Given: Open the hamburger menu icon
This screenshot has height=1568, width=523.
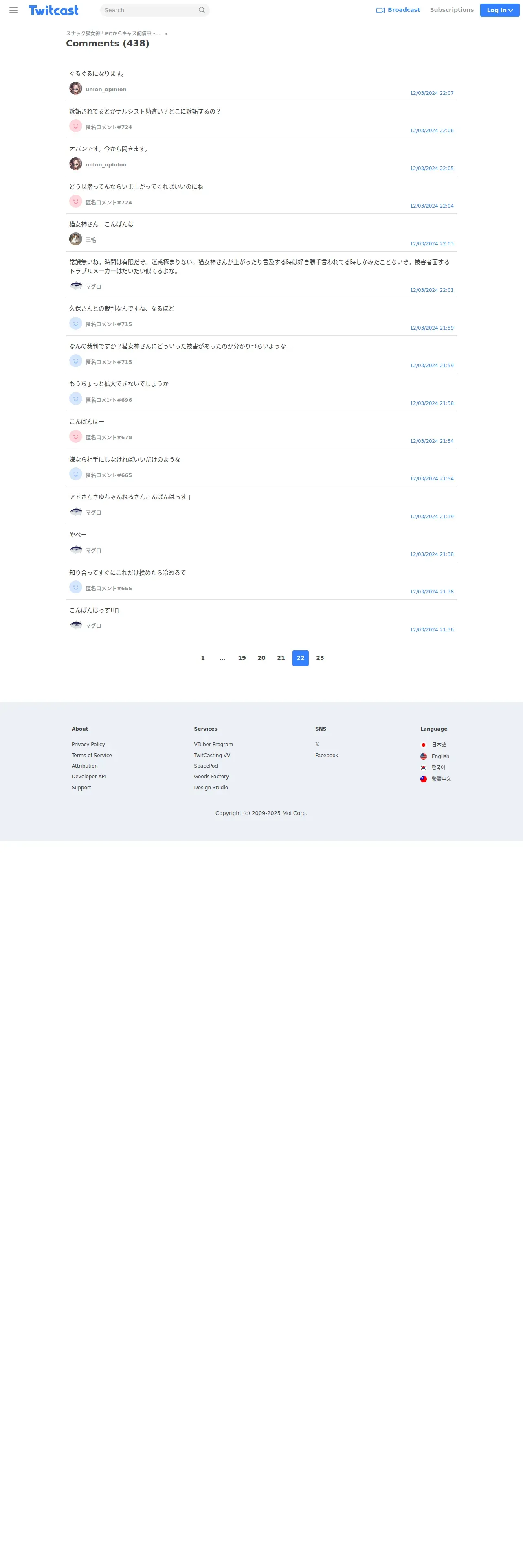Looking at the screenshot, I should 13,10.
